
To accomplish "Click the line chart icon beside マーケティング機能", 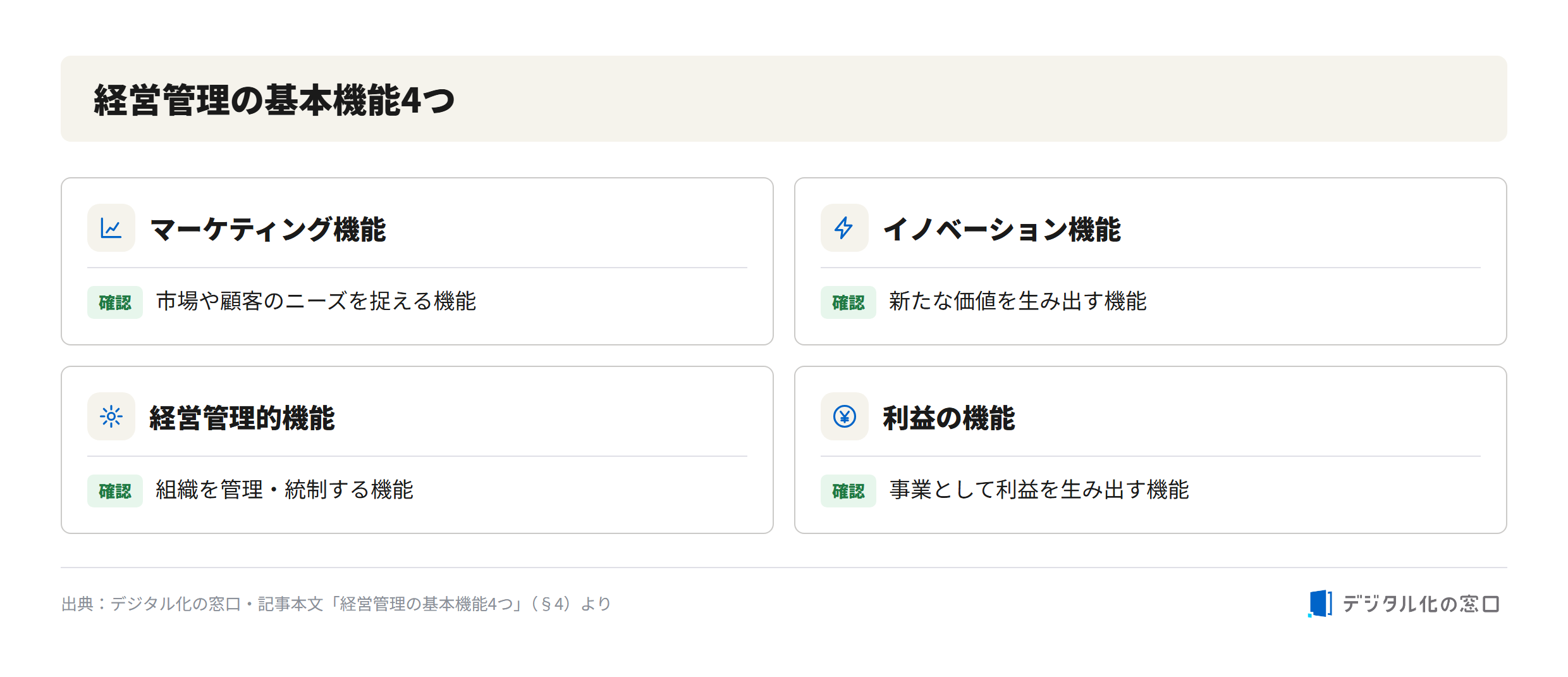I will click(111, 228).
